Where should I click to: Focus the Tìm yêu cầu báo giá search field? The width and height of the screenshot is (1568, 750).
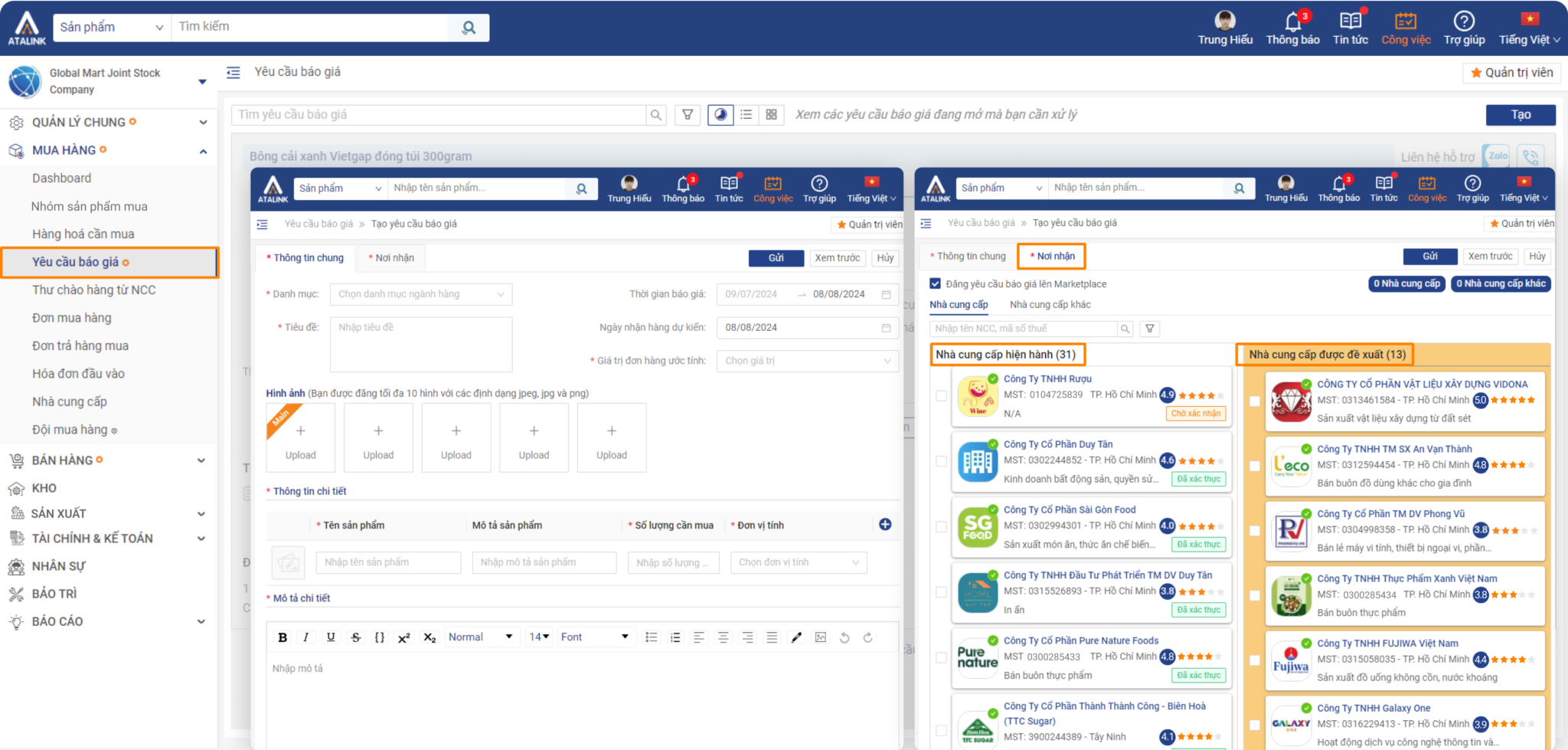pos(439,115)
